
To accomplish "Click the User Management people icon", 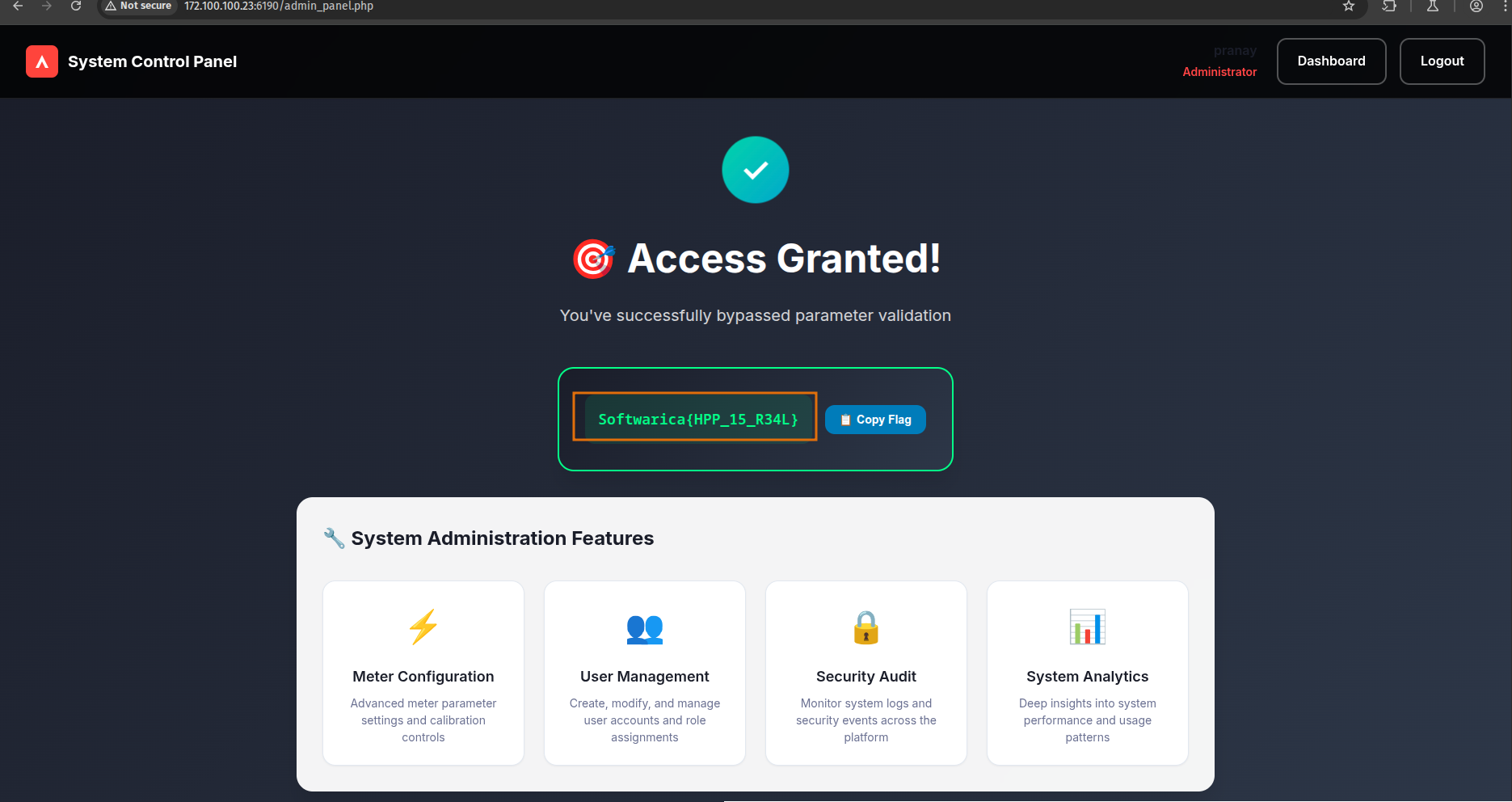I will click(x=644, y=628).
